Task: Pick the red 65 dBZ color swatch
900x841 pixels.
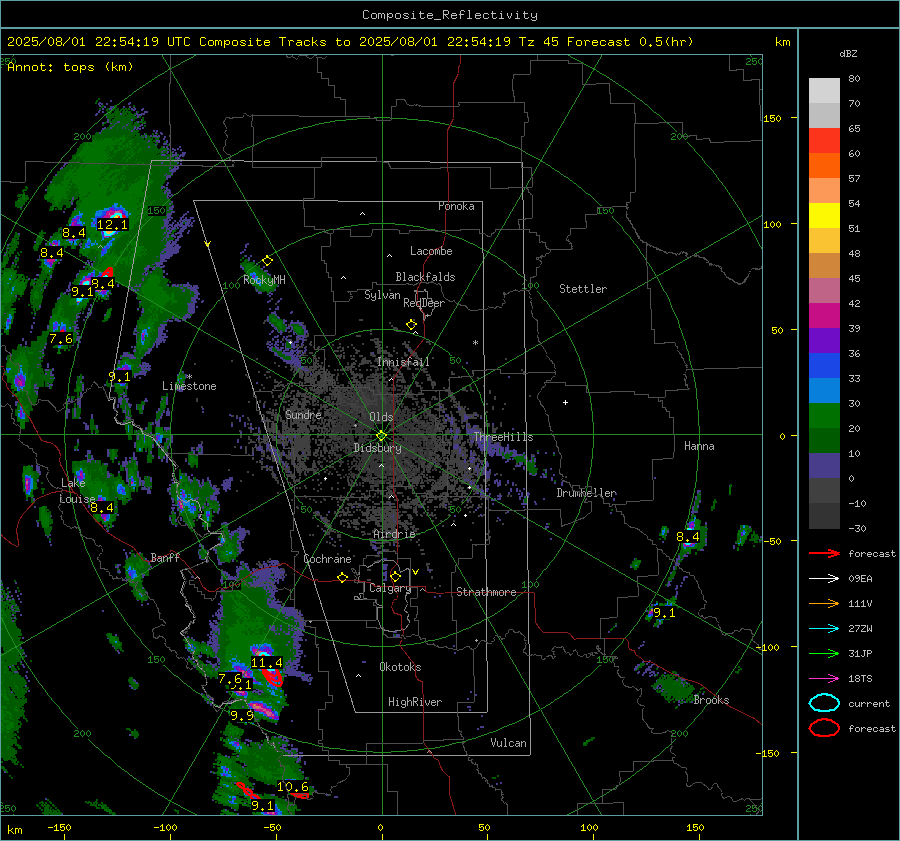Action: [x=824, y=141]
